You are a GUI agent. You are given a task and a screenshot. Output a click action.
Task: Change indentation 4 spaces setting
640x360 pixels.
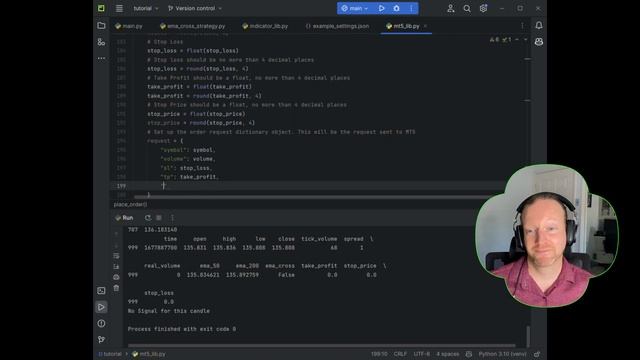pos(447,354)
